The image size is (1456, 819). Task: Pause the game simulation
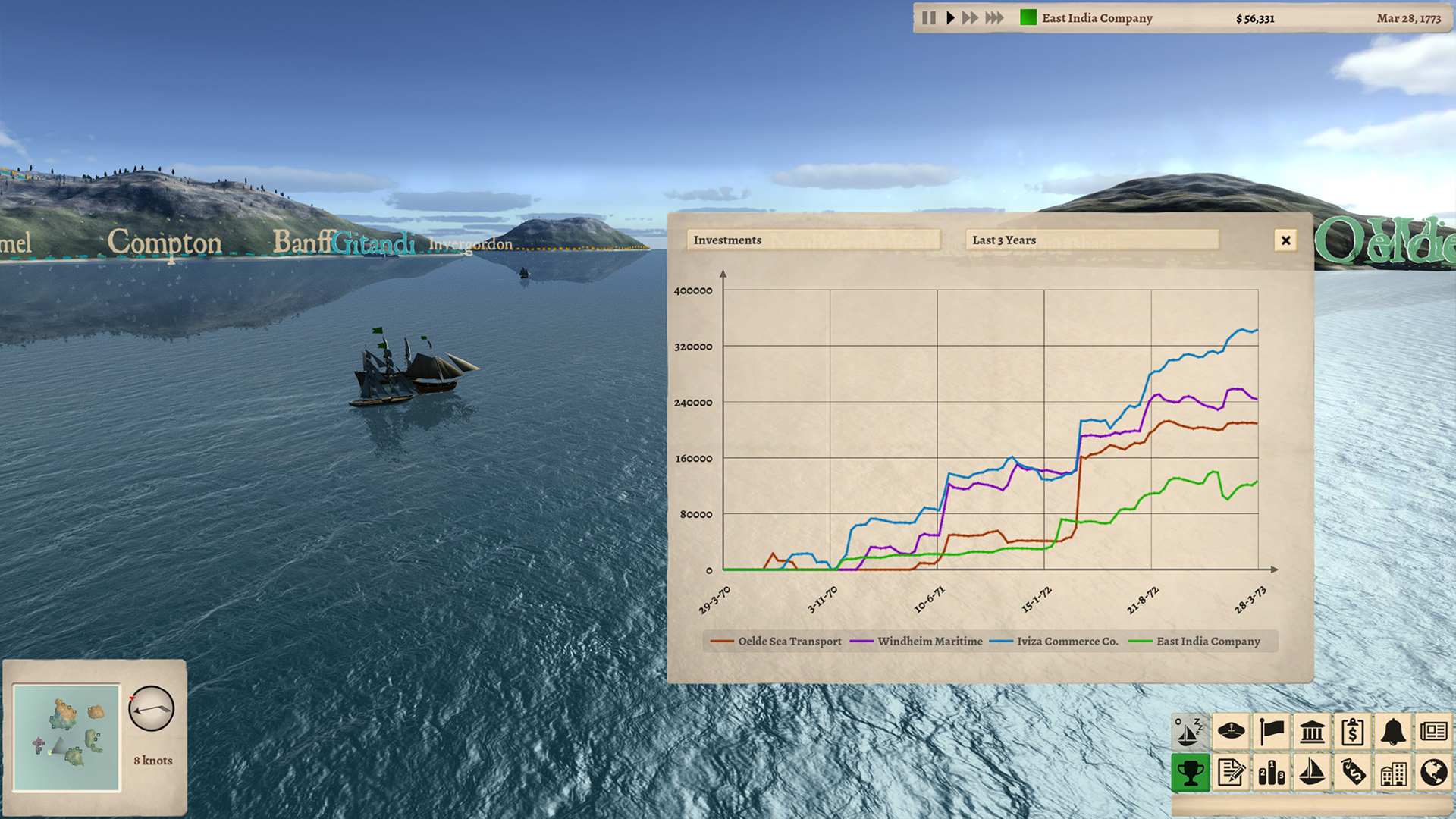[928, 17]
